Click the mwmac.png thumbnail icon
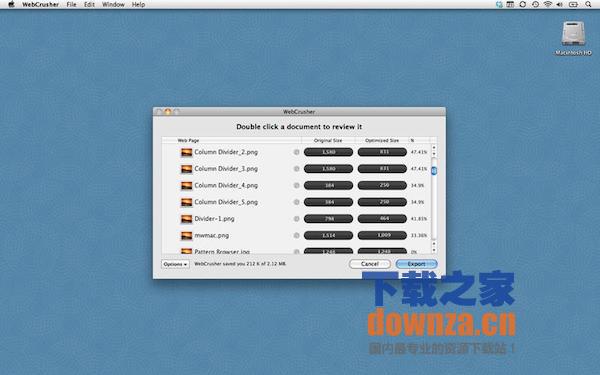The height and width of the screenshot is (375, 600). [x=186, y=235]
